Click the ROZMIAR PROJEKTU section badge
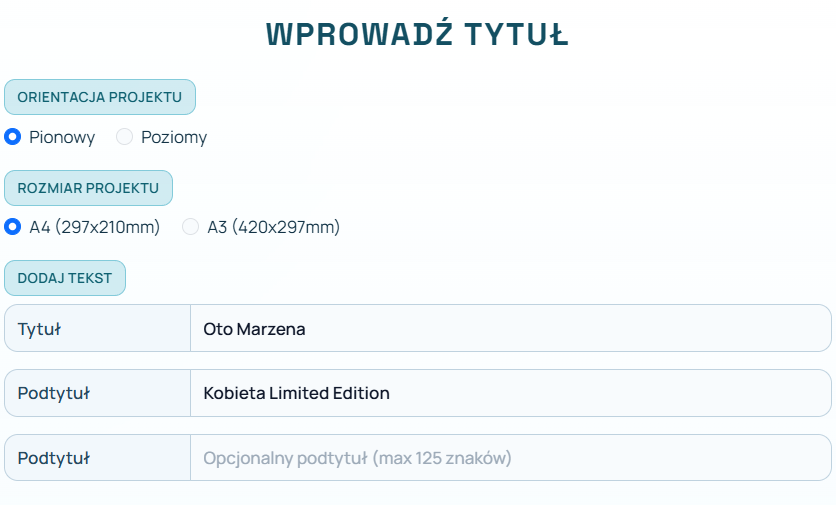Viewport: 836px width, 505px height. point(88,188)
